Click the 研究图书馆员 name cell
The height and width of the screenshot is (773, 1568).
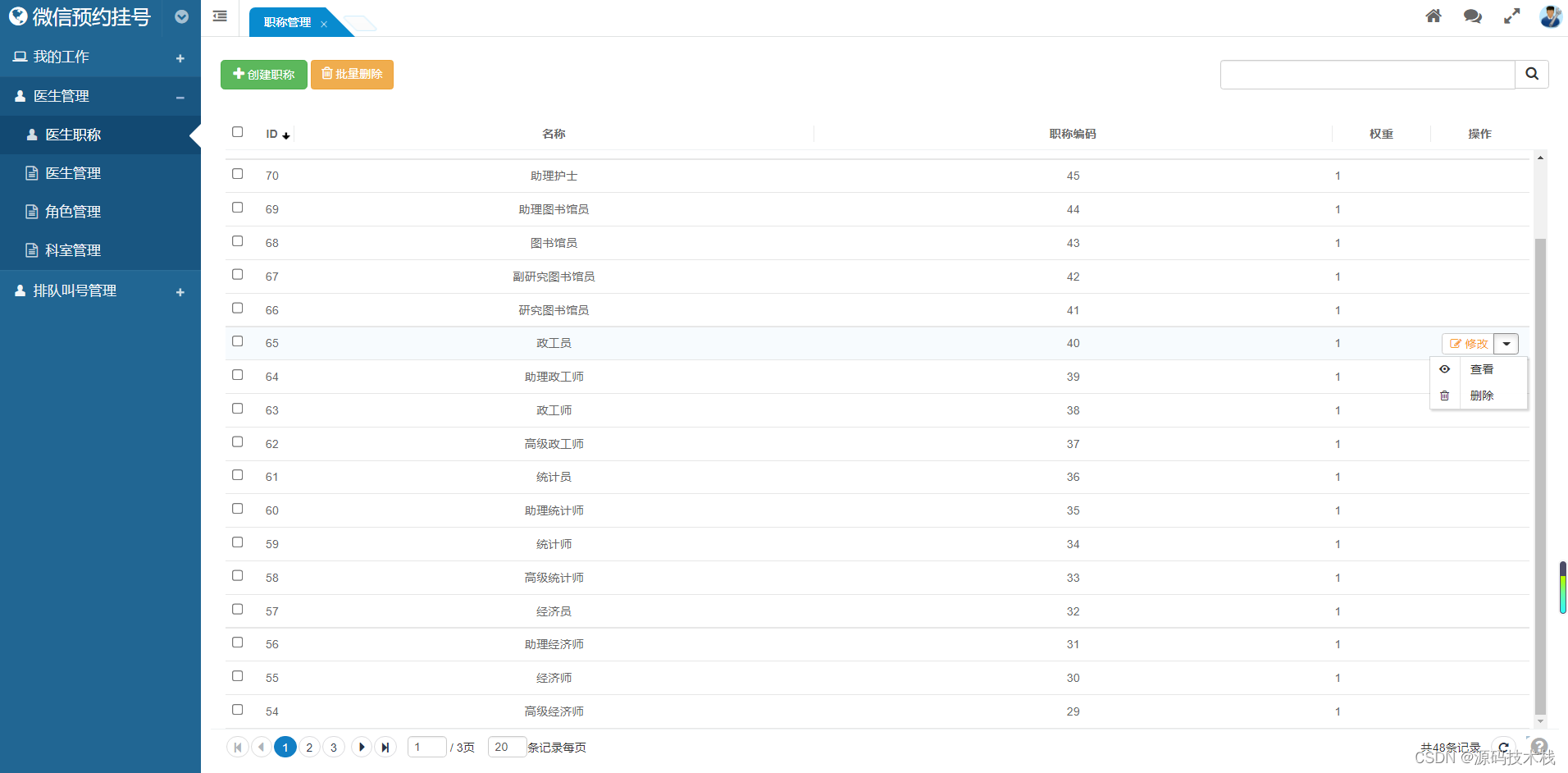[554, 310]
